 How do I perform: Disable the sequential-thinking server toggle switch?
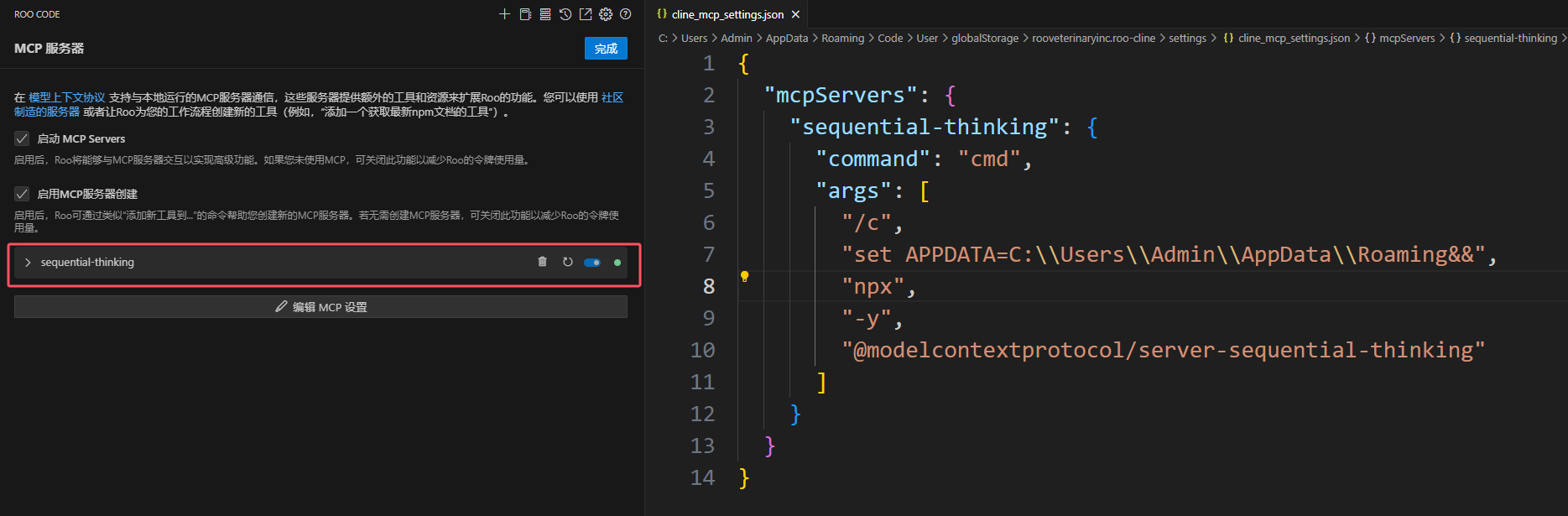[x=592, y=263]
